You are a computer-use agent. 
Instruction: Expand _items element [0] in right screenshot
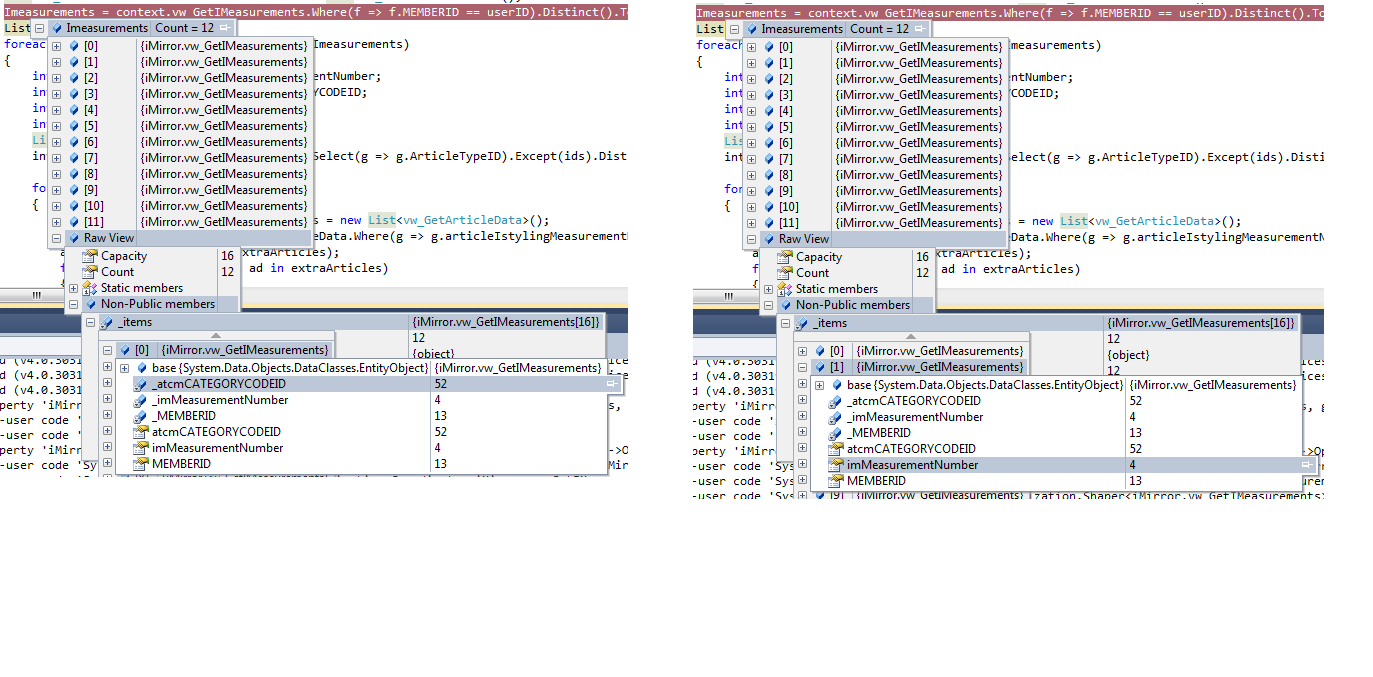point(802,351)
